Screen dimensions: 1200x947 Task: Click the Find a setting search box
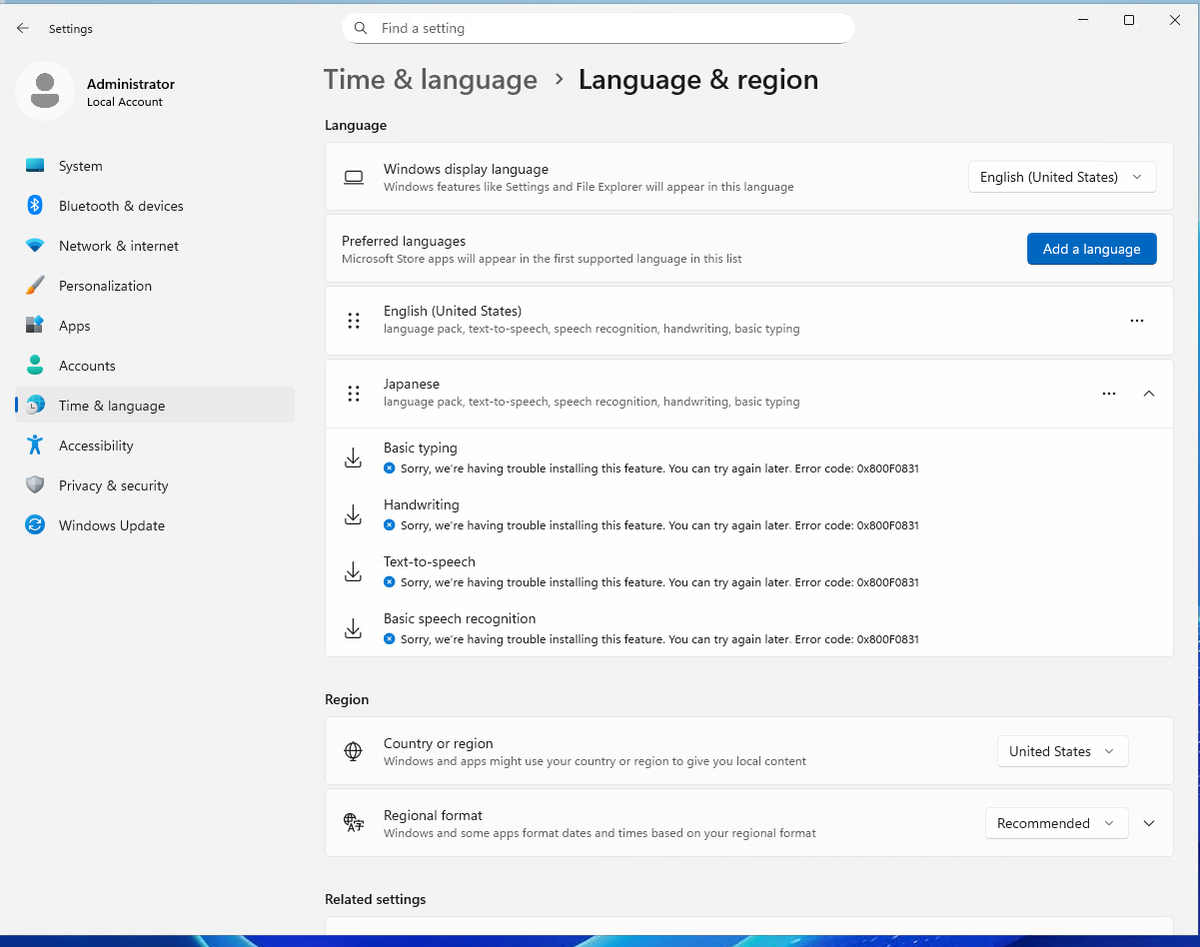pos(598,28)
